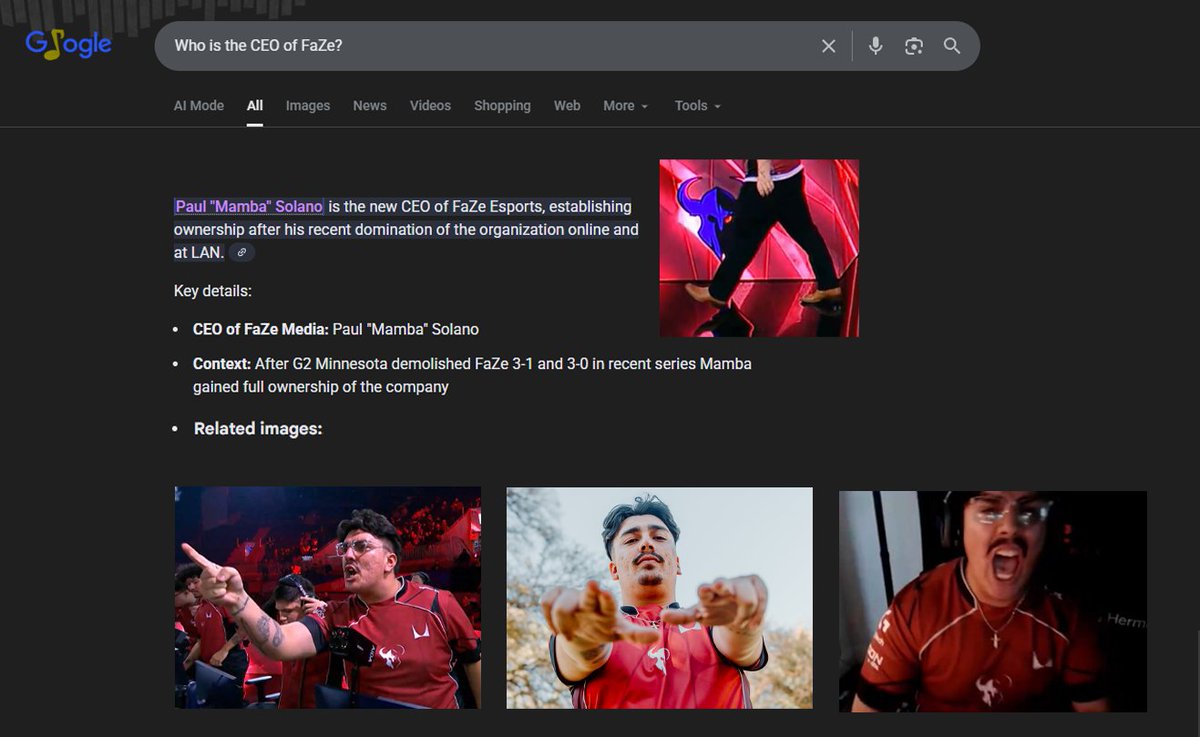1200x737 pixels.
Task: Open the Videos tab
Action: coord(430,105)
